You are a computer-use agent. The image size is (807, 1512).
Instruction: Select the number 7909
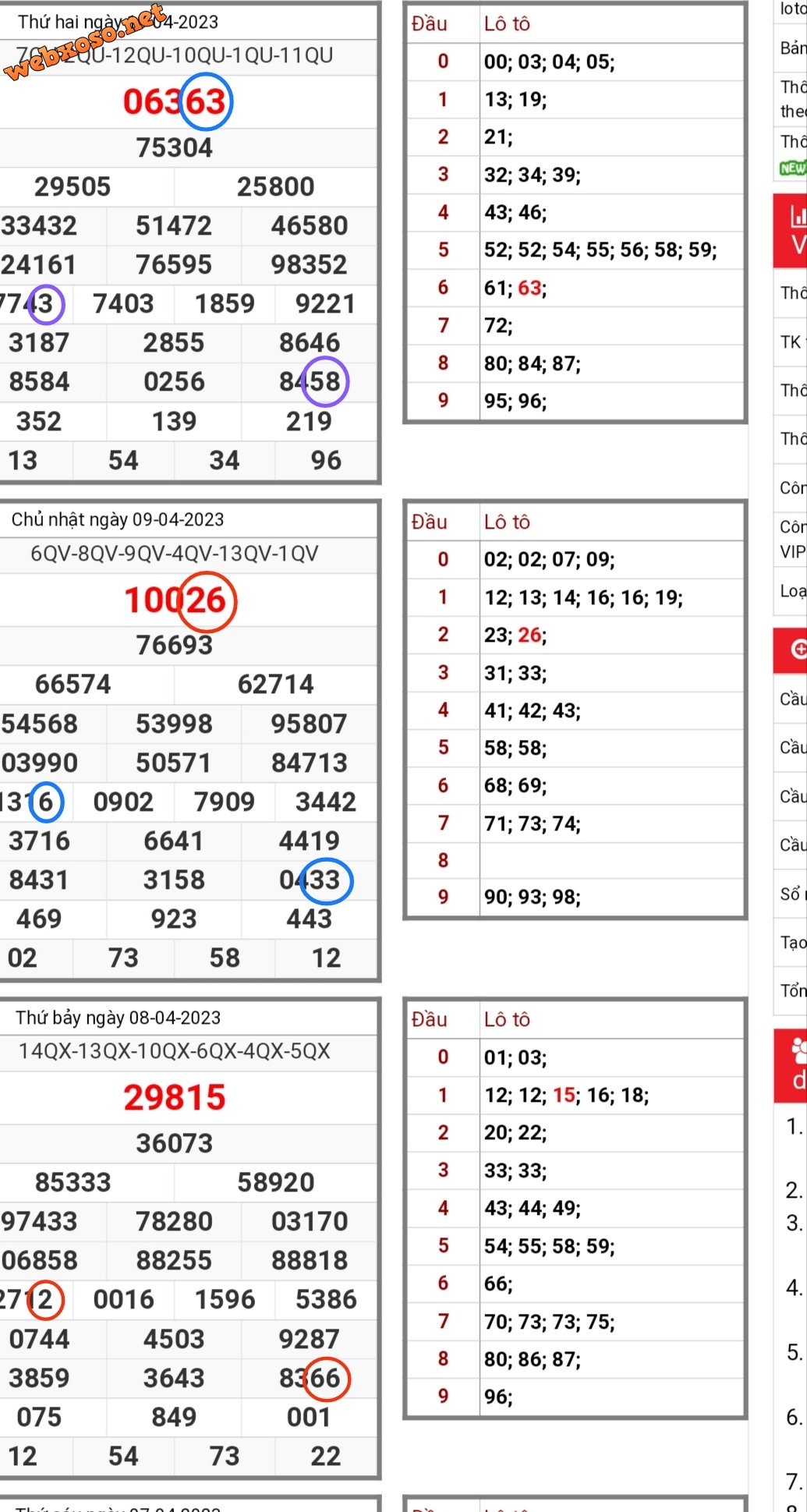coord(225,802)
